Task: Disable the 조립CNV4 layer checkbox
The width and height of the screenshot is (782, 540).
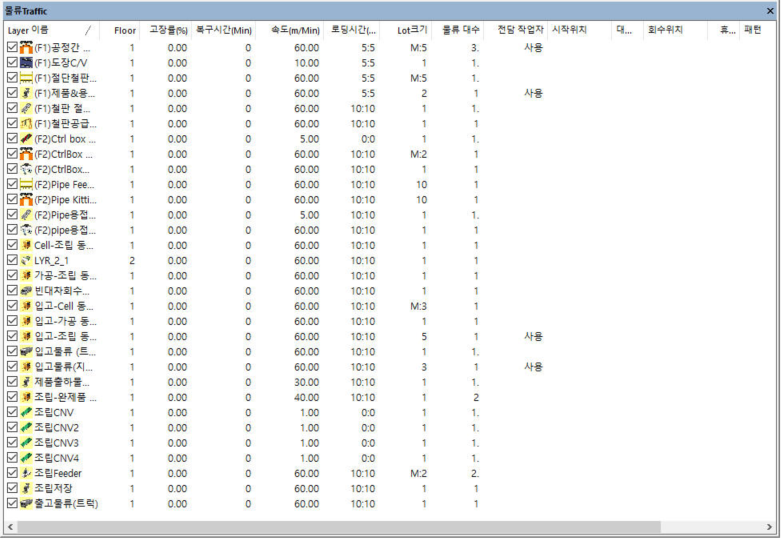Action: pyautogui.click(x=12, y=458)
